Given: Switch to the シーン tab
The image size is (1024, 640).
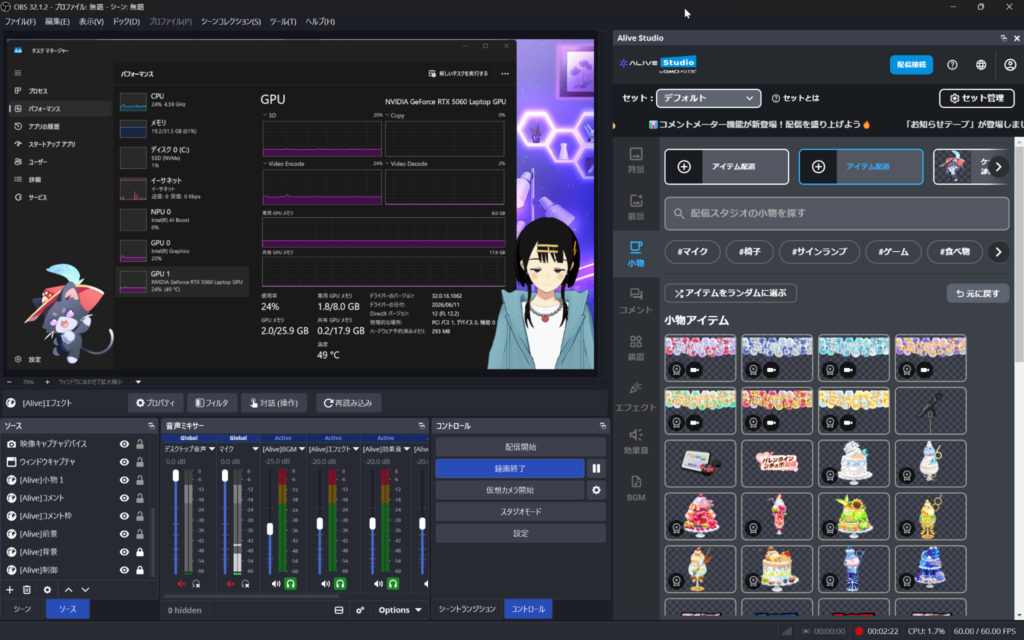Looking at the screenshot, I should 22,609.
